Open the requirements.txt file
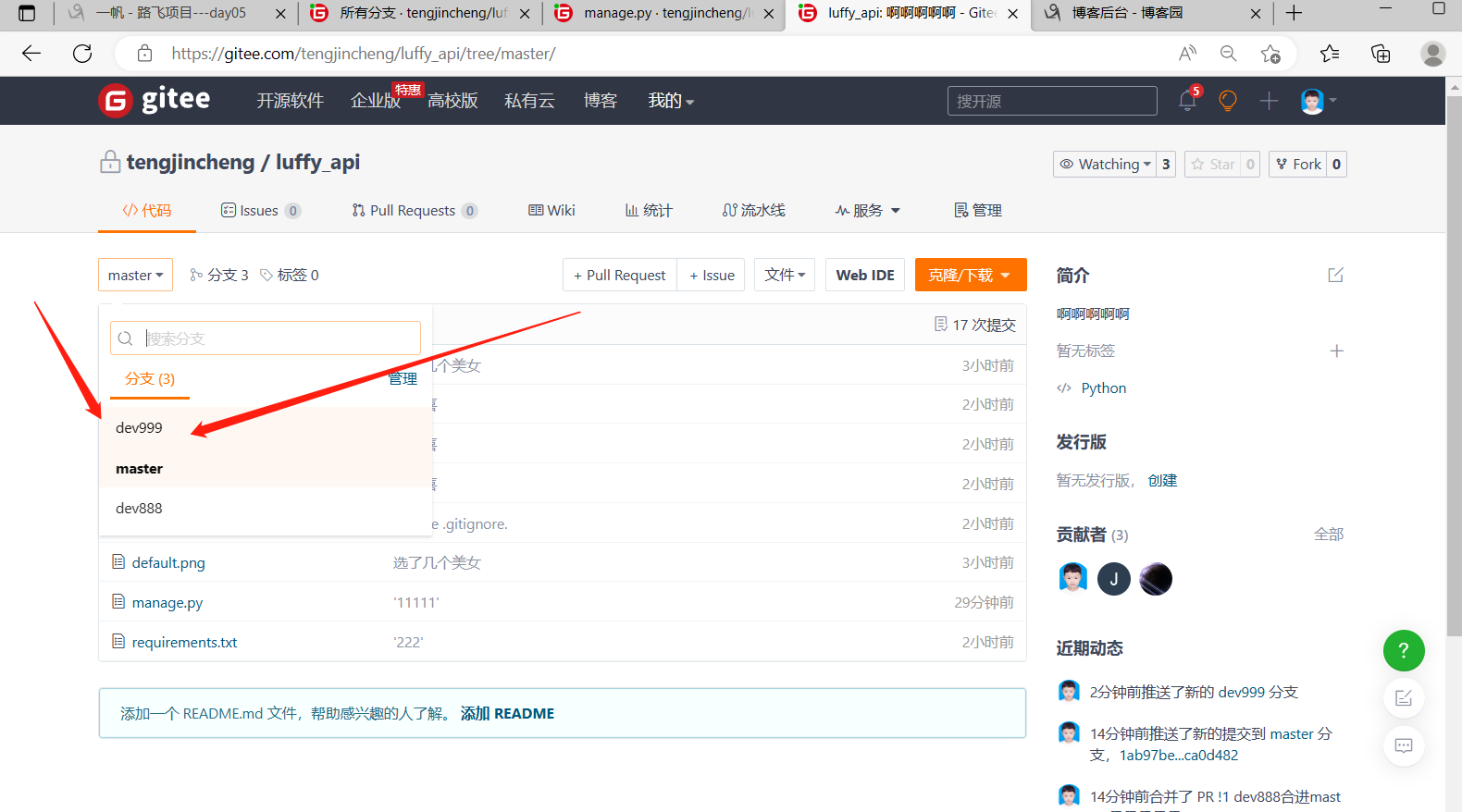Image resolution: width=1462 pixels, height=812 pixels. click(184, 642)
